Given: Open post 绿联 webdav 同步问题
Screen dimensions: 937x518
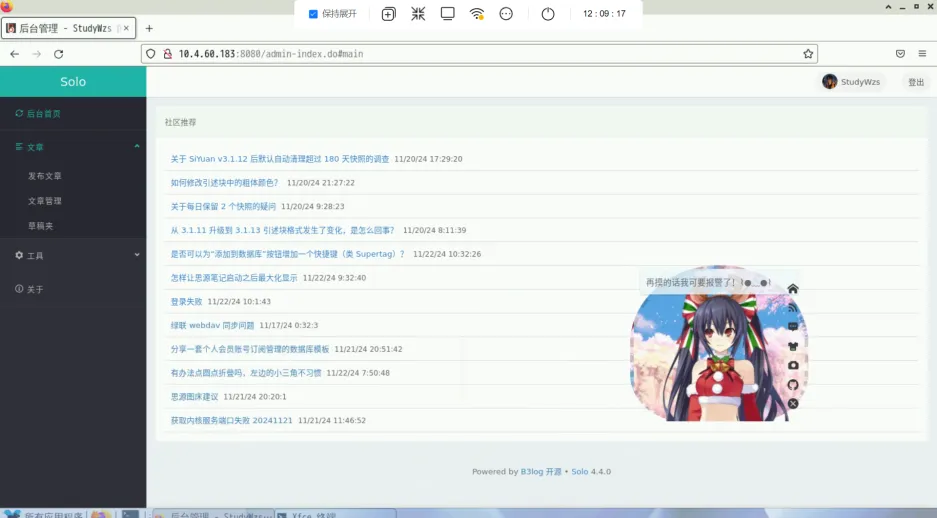Looking at the screenshot, I should pos(212,326).
